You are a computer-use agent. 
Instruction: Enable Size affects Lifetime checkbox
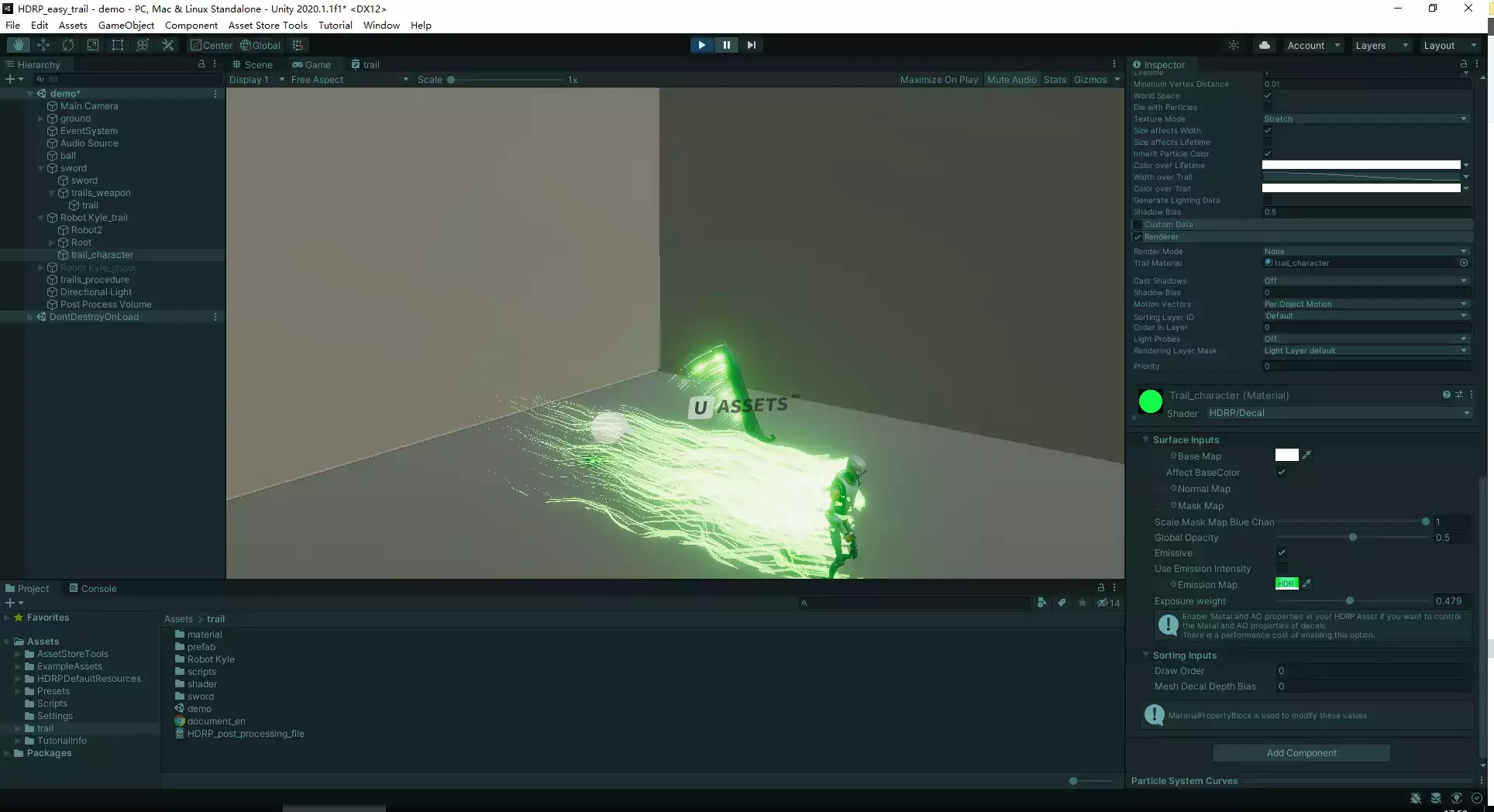point(1268,143)
